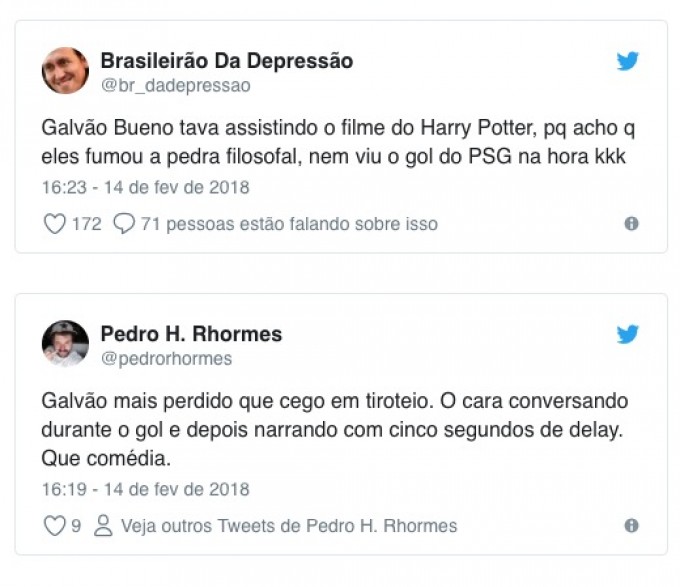Image resolution: width=680 pixels, height=587 pixels.
Task: Open "71 pessoas estão falando sobre isso"
Action: point(289,224)
